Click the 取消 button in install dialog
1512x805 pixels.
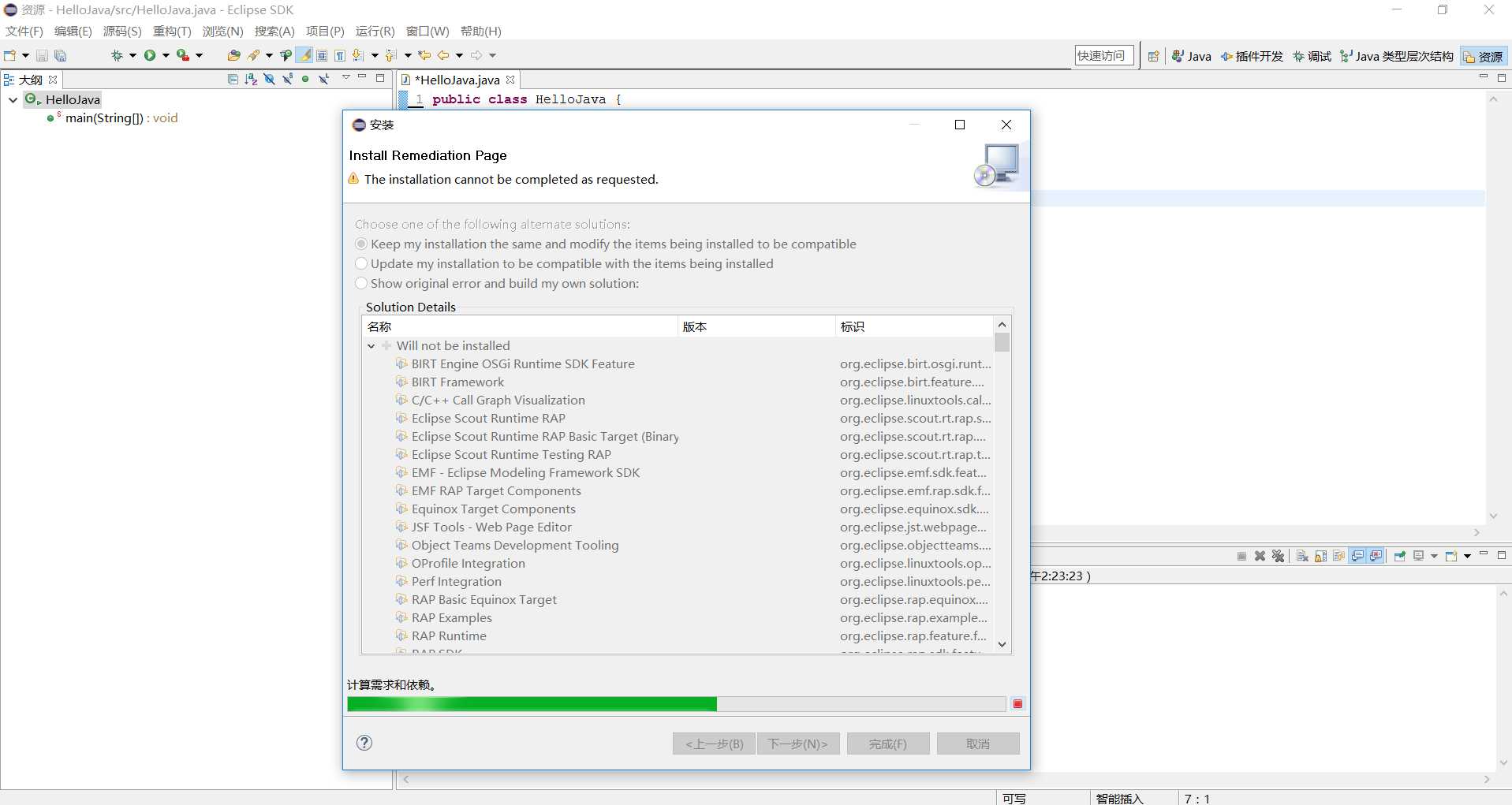(x=978, y=744)
